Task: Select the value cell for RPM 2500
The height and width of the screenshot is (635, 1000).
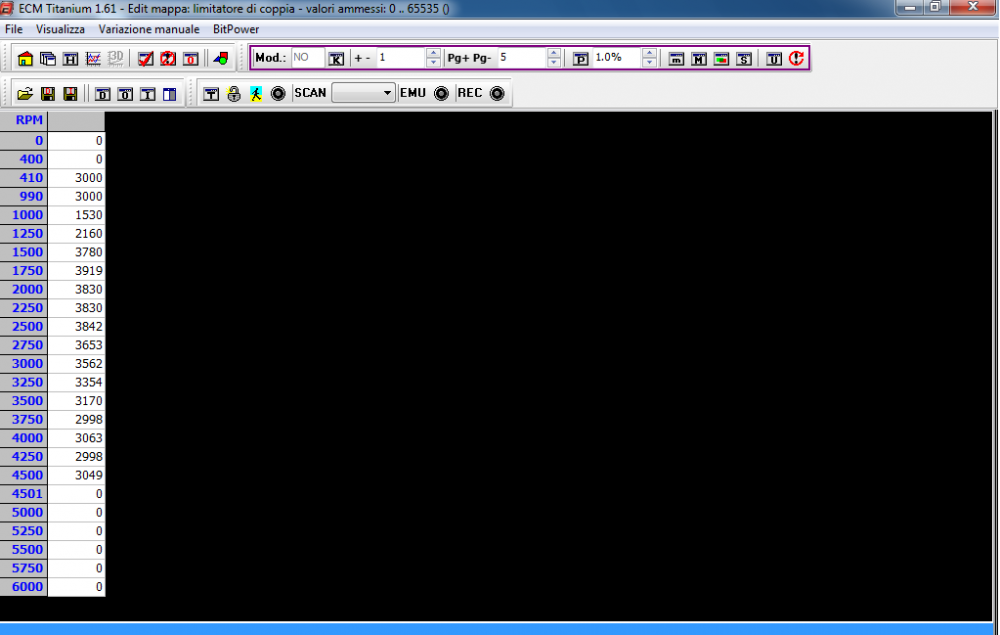Action: (77, 326)
